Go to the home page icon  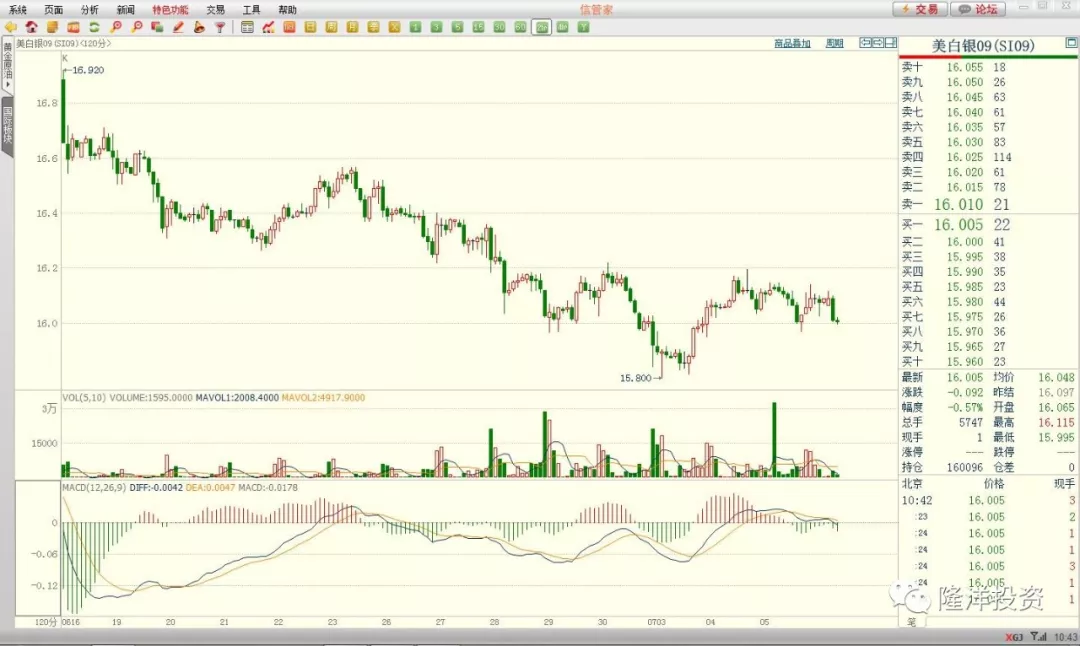tap(31, 27)
